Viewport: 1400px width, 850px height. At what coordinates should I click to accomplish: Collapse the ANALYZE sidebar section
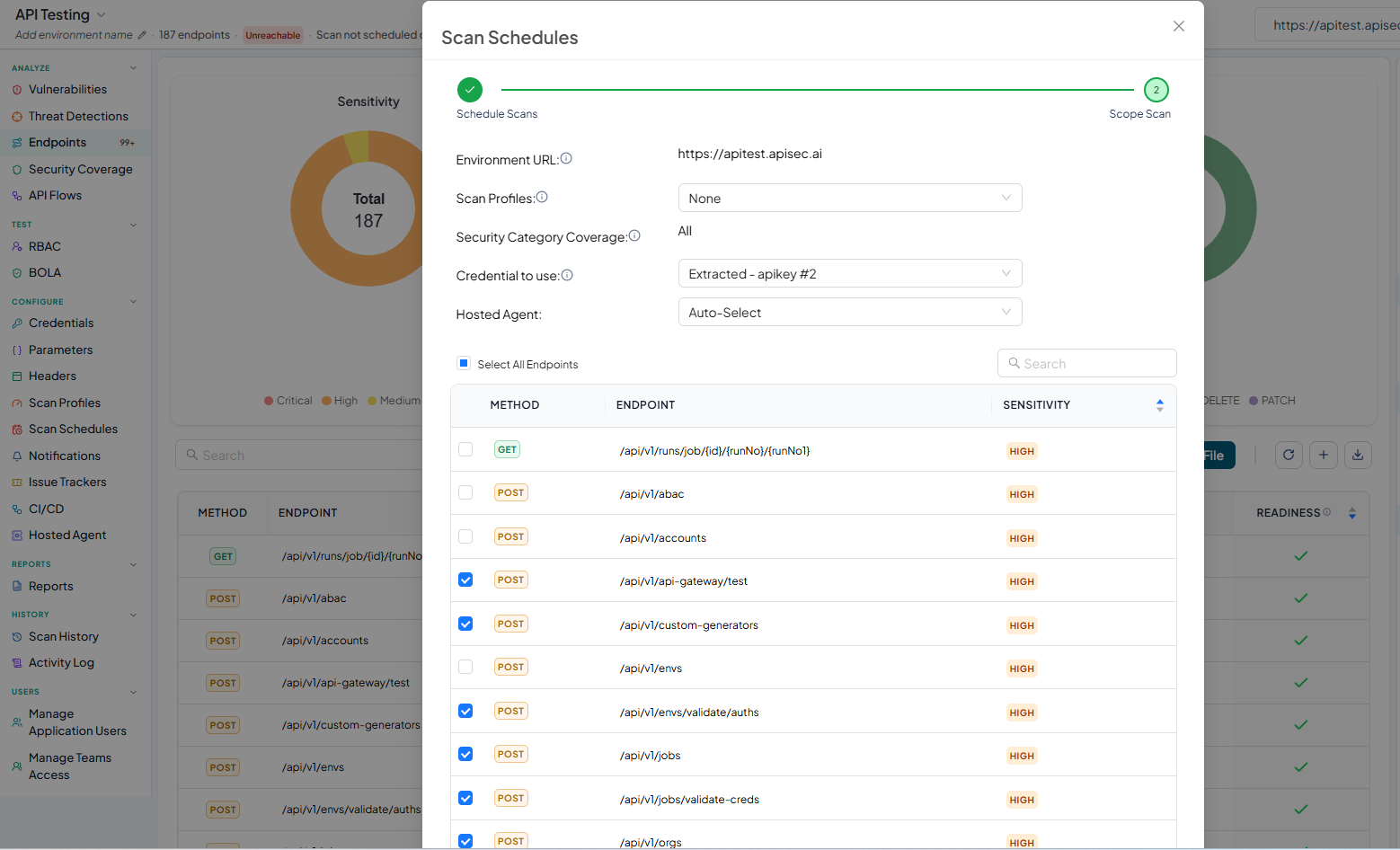click(x=133, y=67)
